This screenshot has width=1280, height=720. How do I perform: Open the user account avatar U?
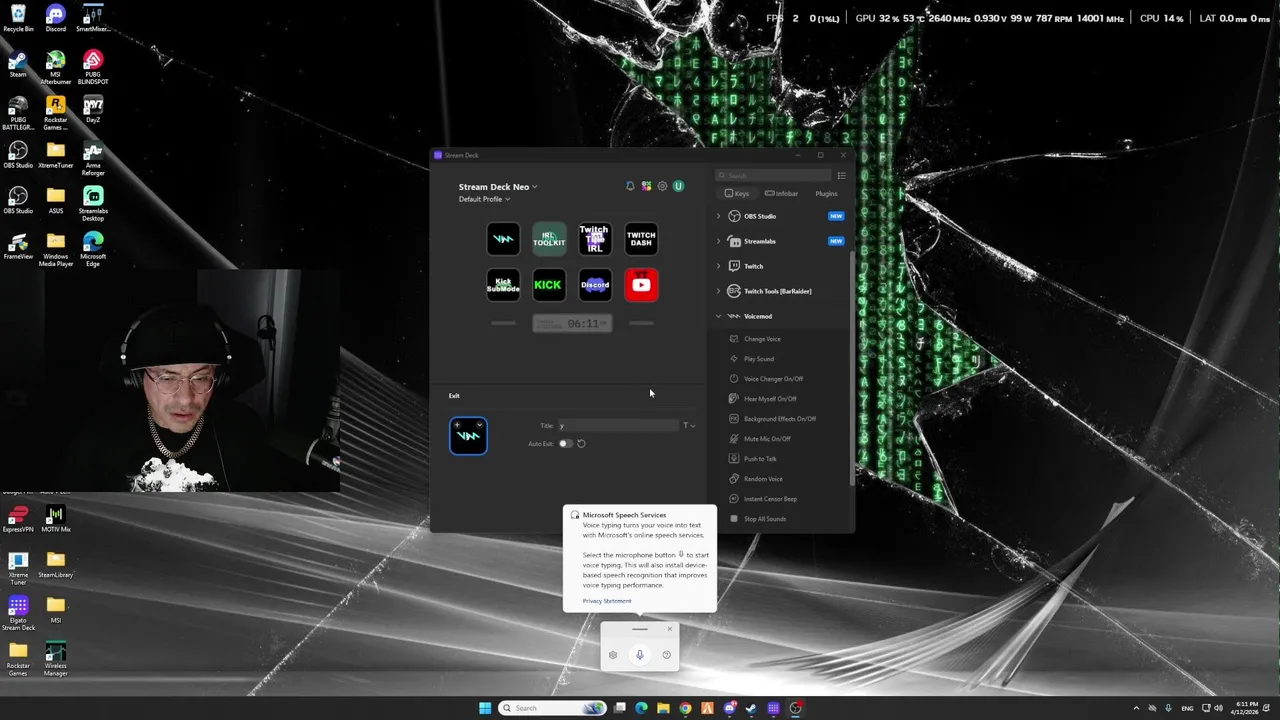pos(678,186)
